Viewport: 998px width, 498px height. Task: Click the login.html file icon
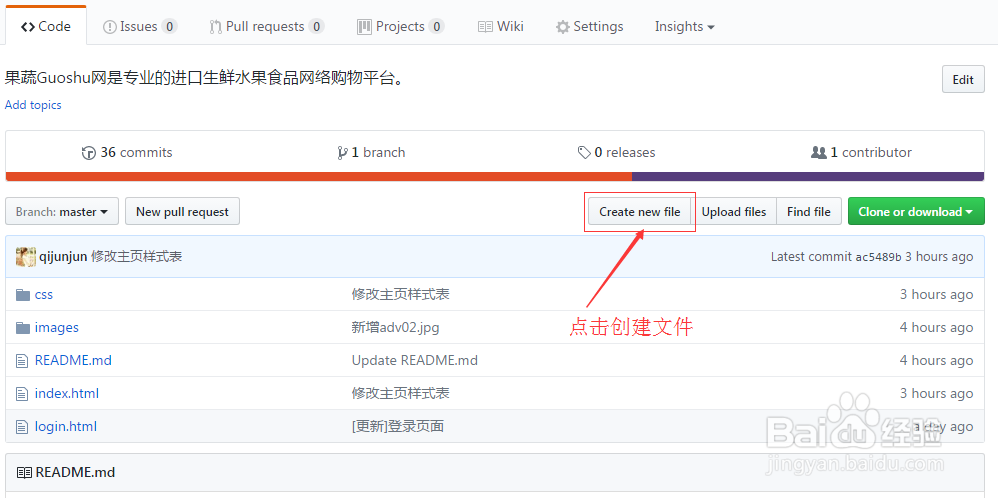(22, 427)
